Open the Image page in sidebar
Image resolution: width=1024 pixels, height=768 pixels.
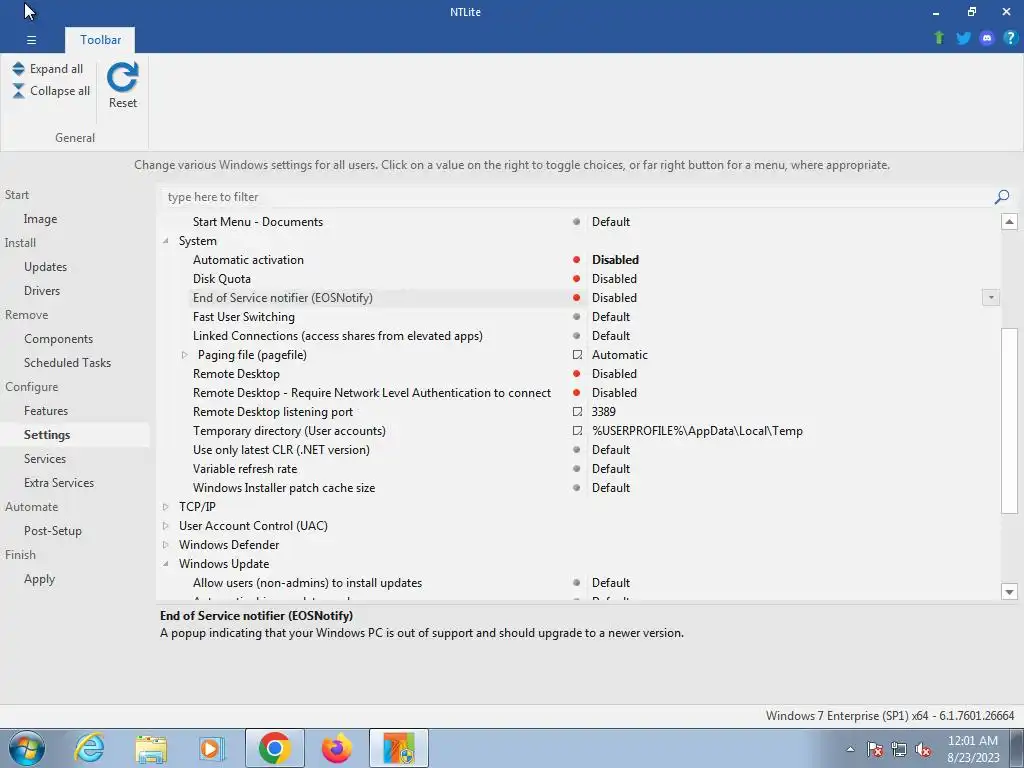click(x=40, y=219)
